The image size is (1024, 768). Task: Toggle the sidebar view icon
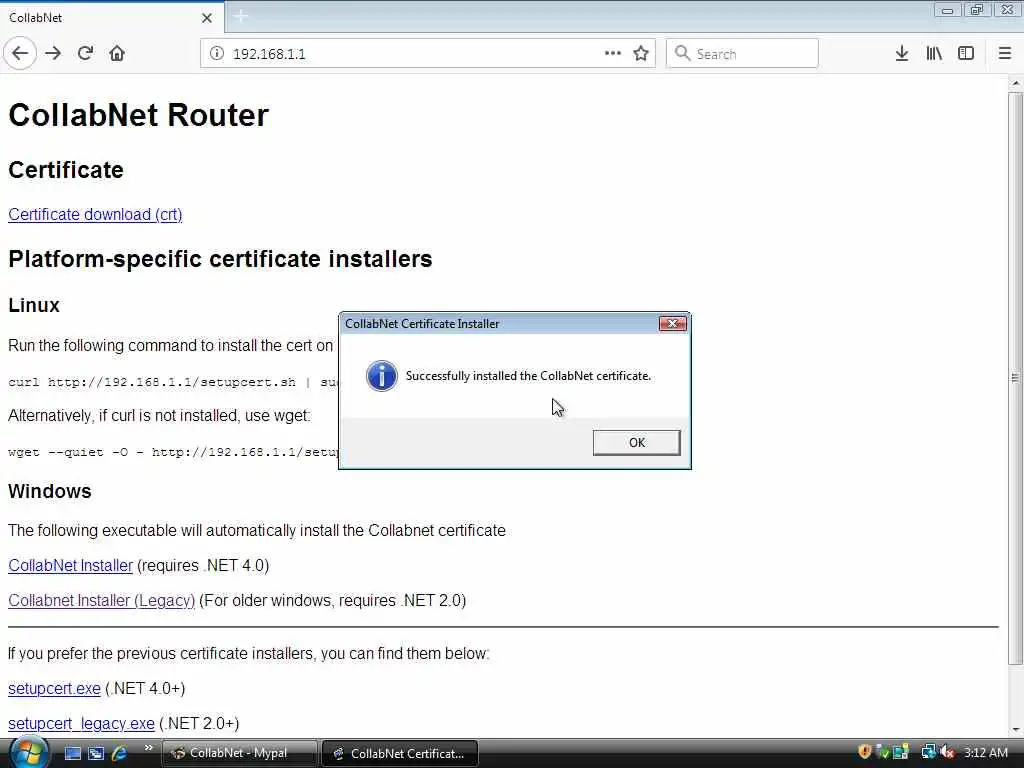point(966,54)
